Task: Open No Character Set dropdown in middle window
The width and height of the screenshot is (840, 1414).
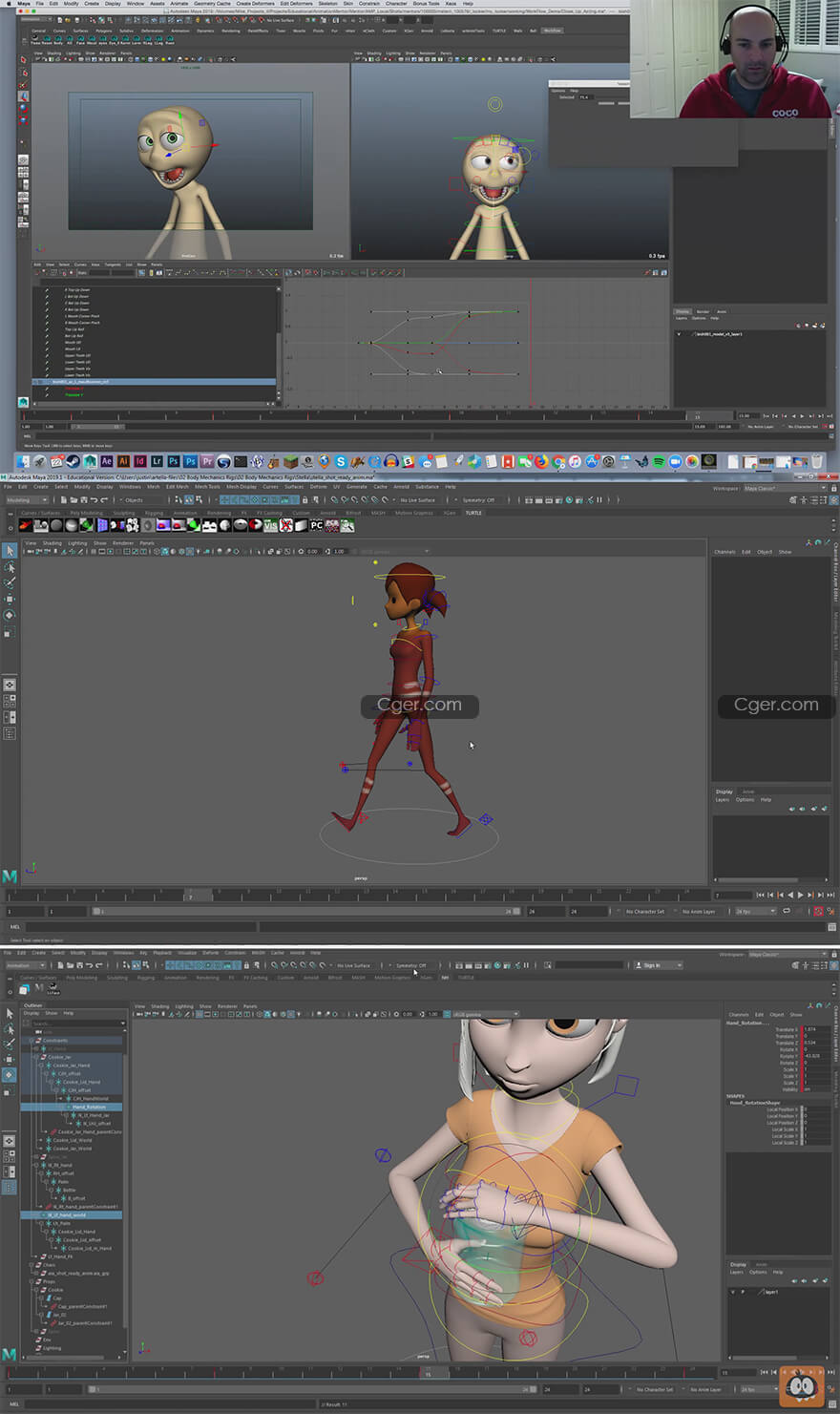Action: point(645,912)
